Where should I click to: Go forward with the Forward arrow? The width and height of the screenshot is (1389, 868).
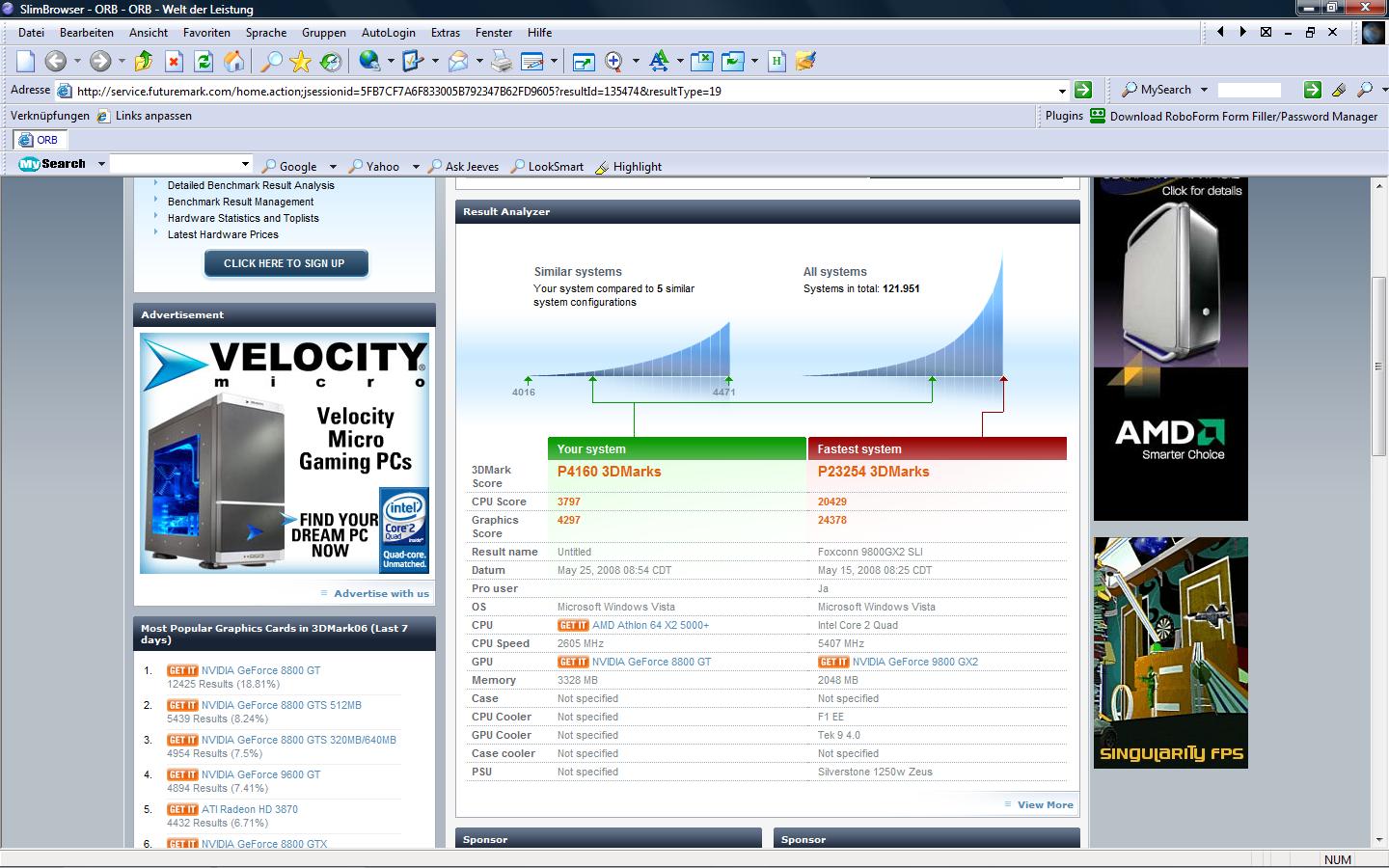pos(100,61)
